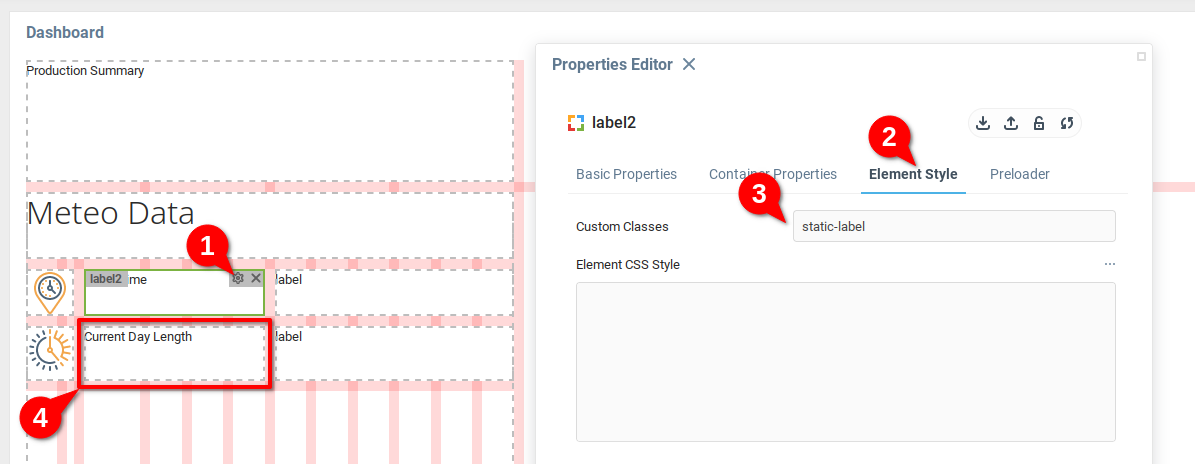The image size is (1195, 464).
Task: Open the Element CSS Style ellipsis menu
Action: pyautogui.click(x=1109, y=265)
